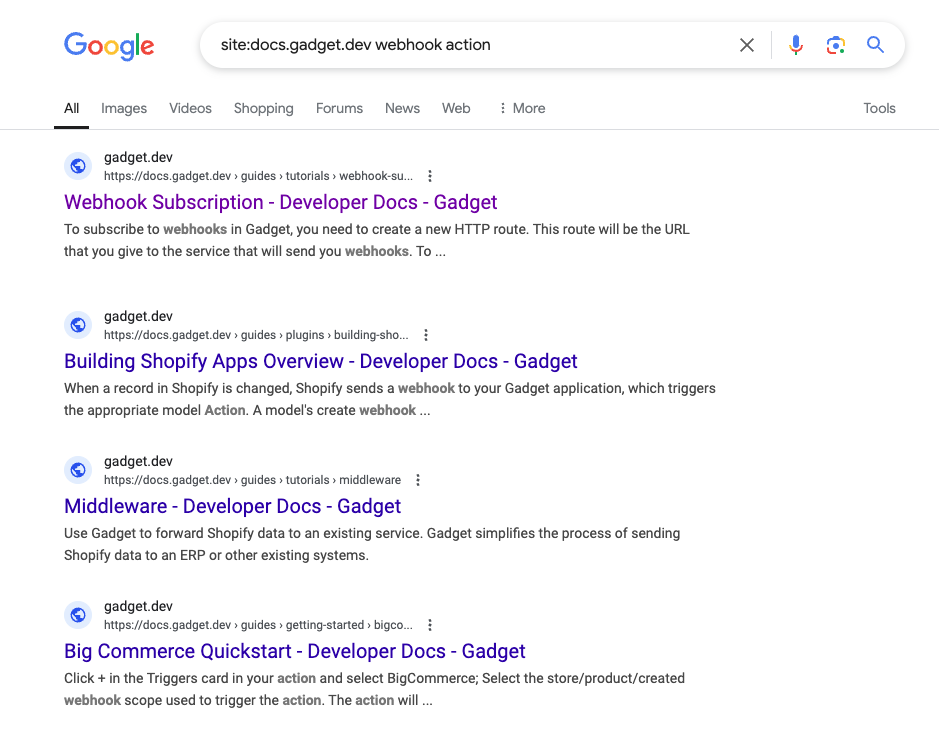Screen dimensions: 939x730
Task: Expand the More search filters menu
Action: coord(522,108)
